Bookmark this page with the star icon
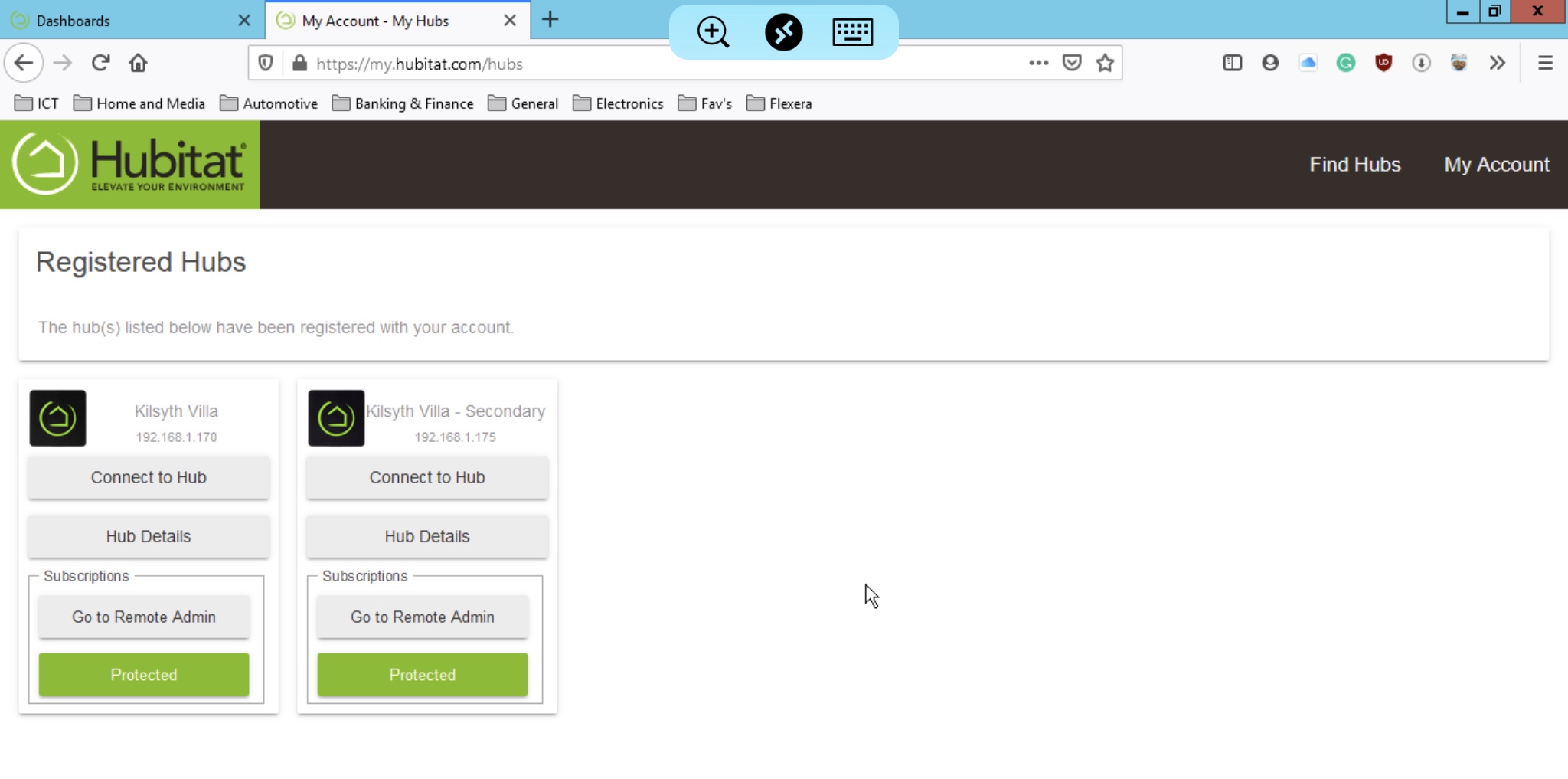Viewport: 1568px width, 779px height. pyautogui.click(x=1105, y=63)
